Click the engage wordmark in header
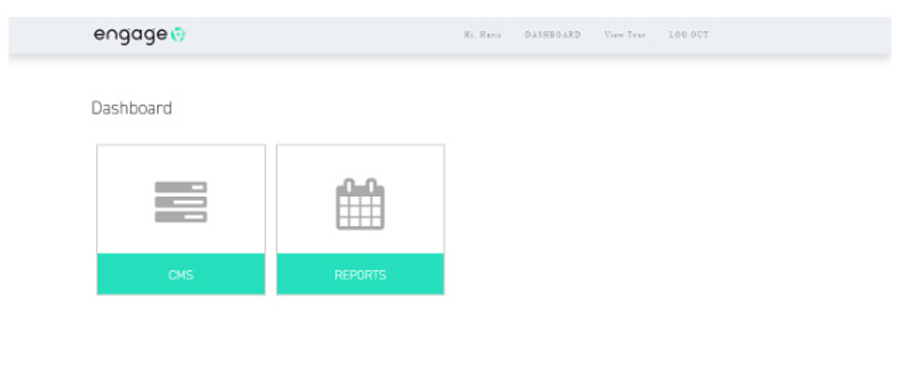Viewport: 900px width, 369px height. click(x=130, y=36)
